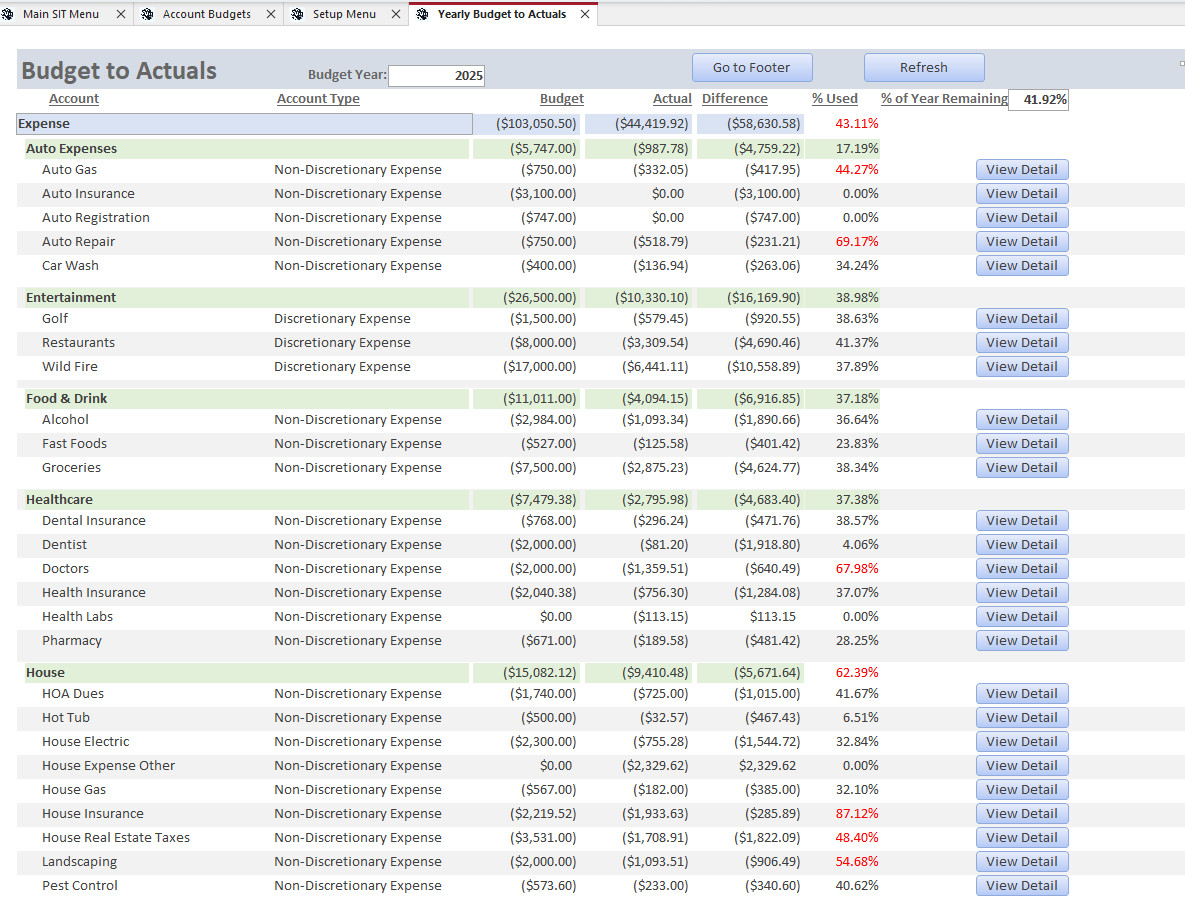Click the Go to Footer button
This screenshot has height=897, width=1185.
pyautogui.click(x=752, y=67)
